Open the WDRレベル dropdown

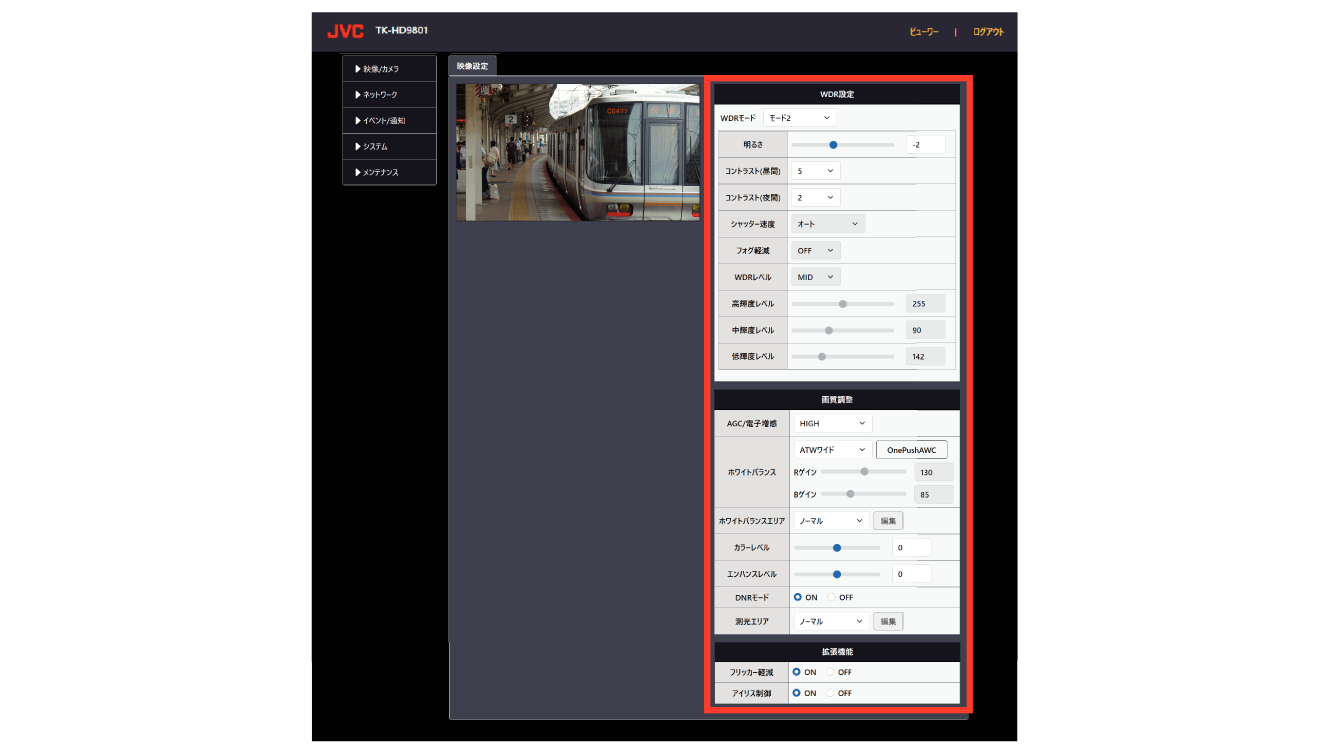(816, 277)
